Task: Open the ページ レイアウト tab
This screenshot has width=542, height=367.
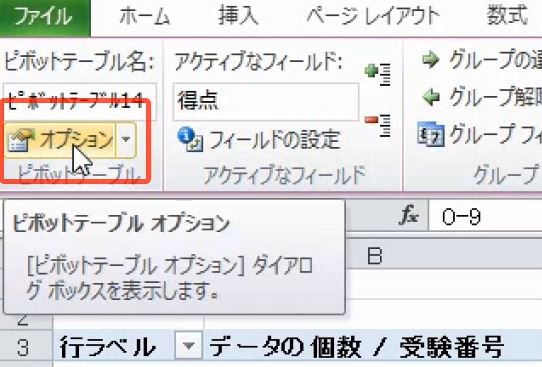Action: [373, 16]
